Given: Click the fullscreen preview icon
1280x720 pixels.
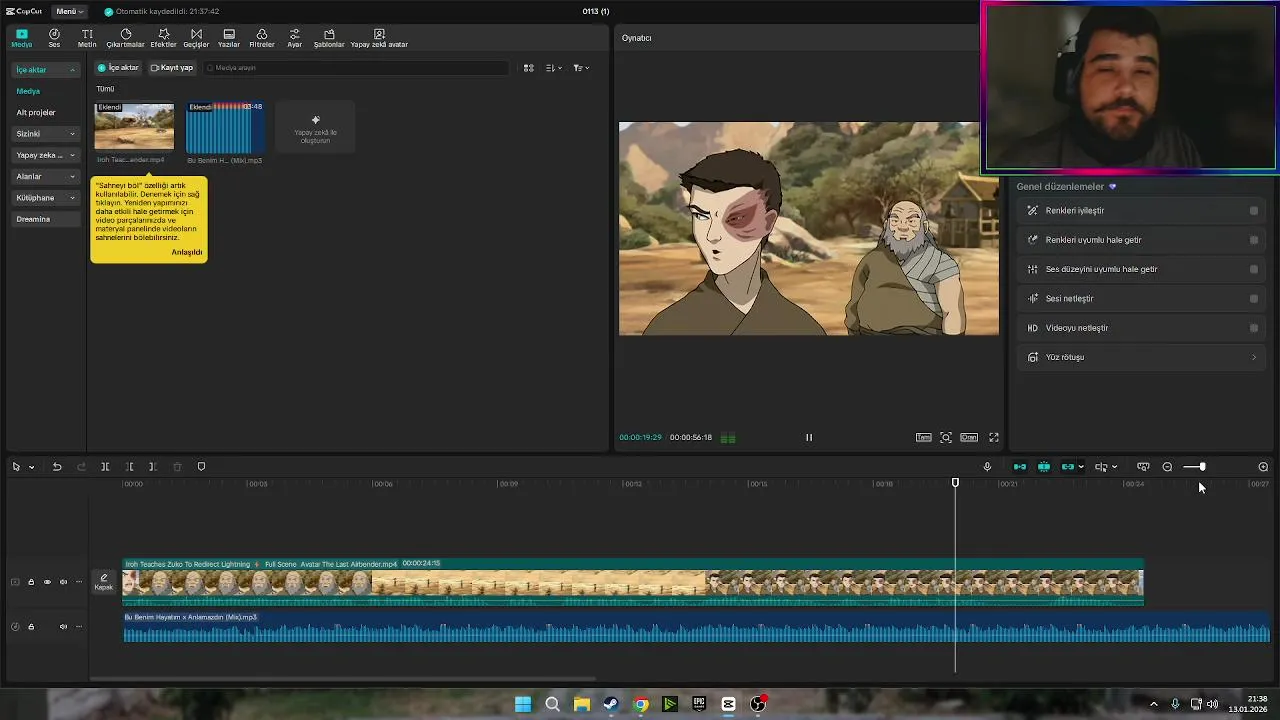Looking at the screenshot, I should point(994,437).
